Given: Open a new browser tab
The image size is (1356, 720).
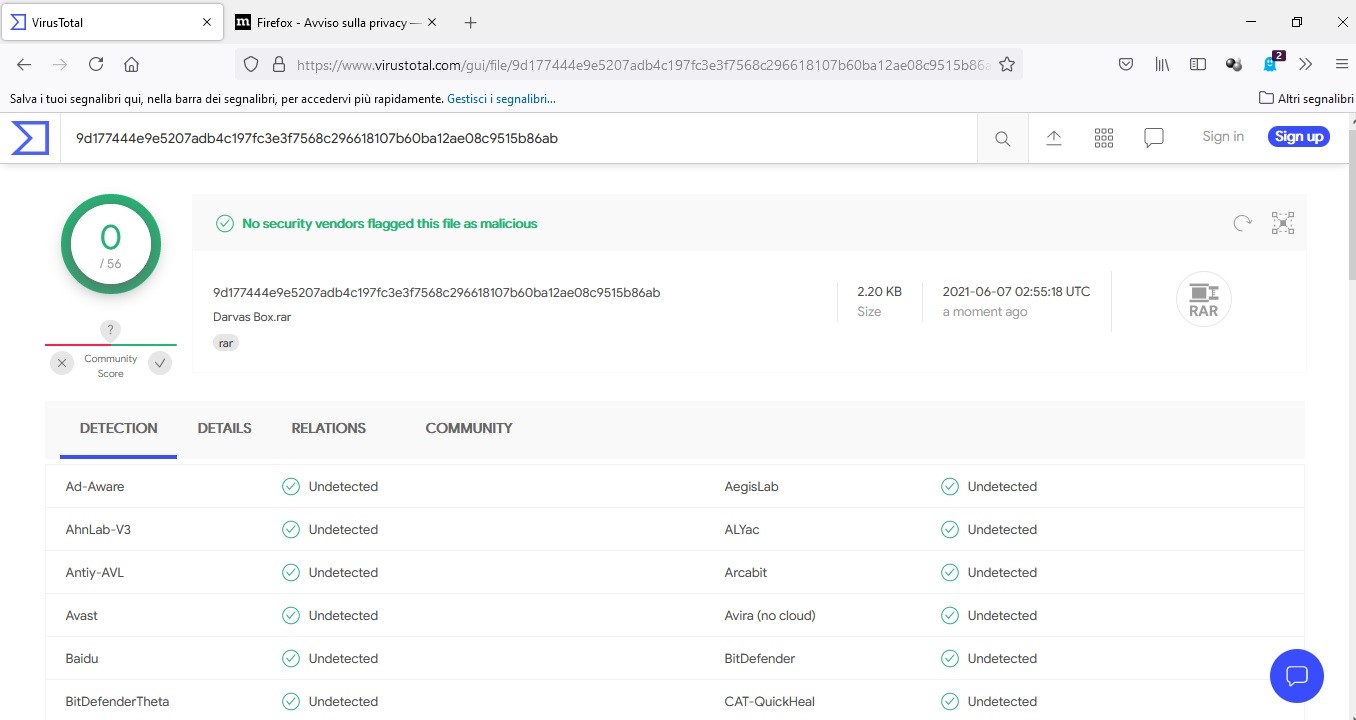Looking at the screenshot, I should tap(471, 22).
